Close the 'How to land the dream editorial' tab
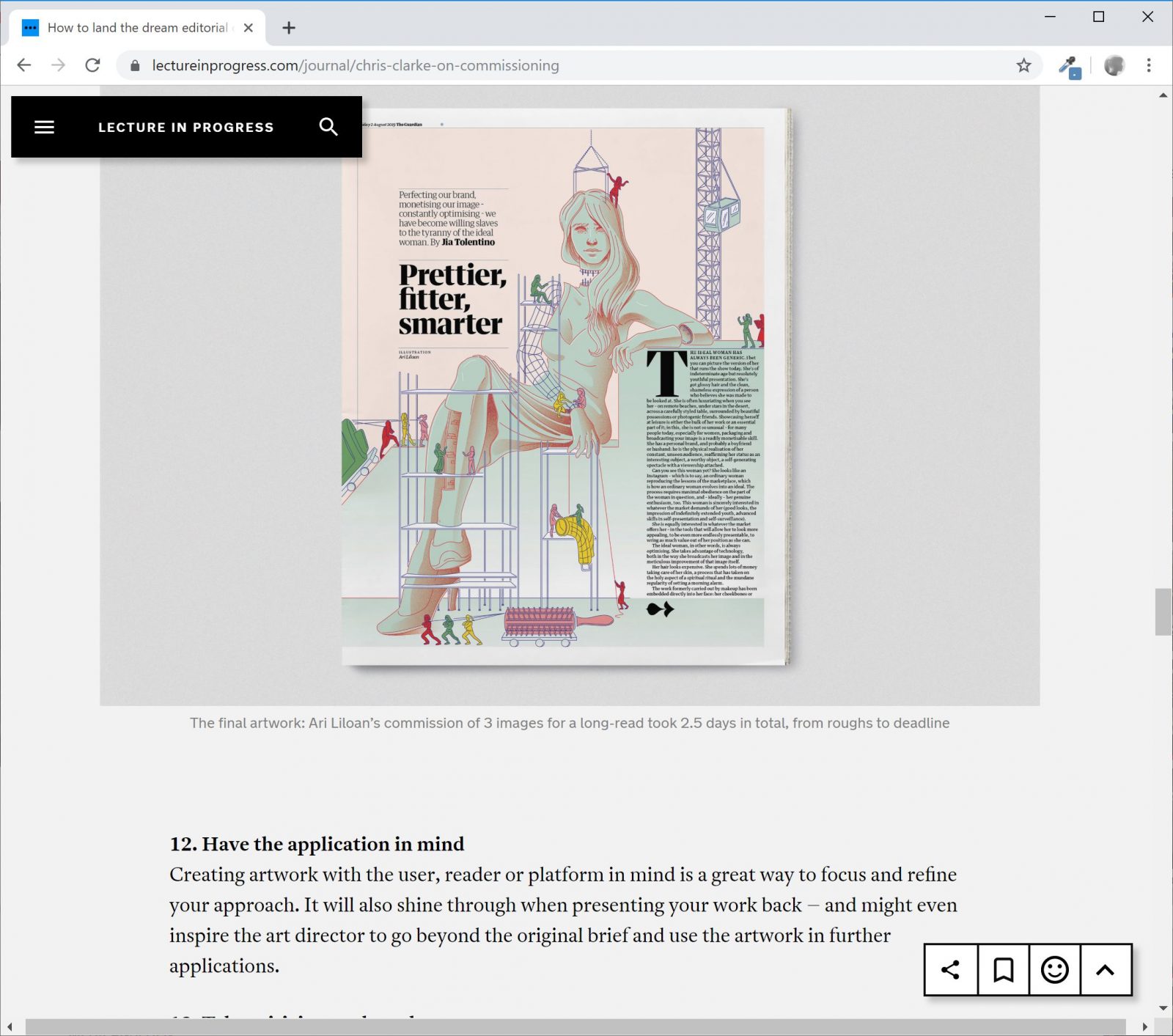The height and width of the screenshot is (1036, 1173). click(249, 28)
